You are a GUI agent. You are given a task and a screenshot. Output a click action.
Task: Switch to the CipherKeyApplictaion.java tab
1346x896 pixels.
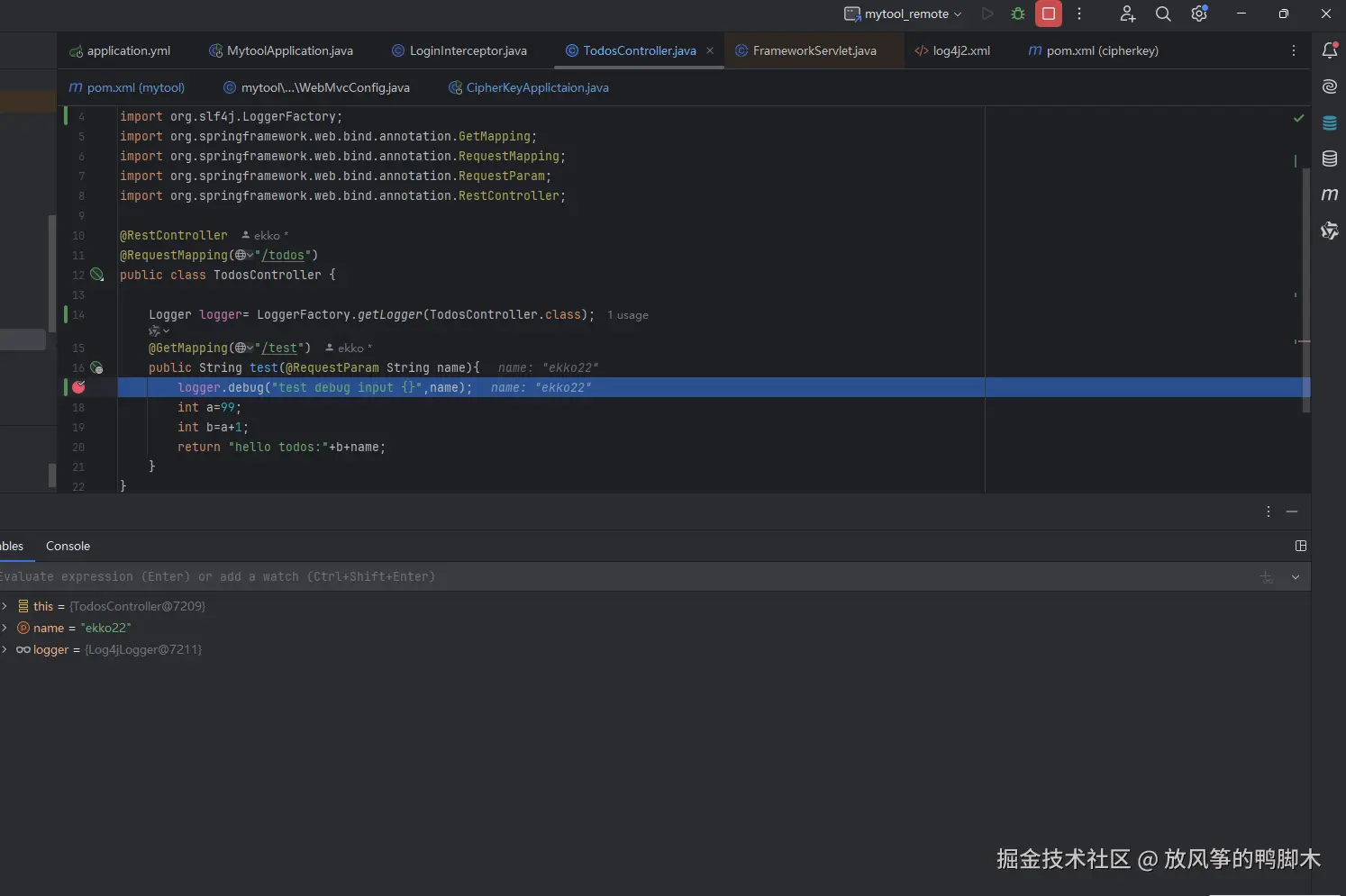(529, 87)
